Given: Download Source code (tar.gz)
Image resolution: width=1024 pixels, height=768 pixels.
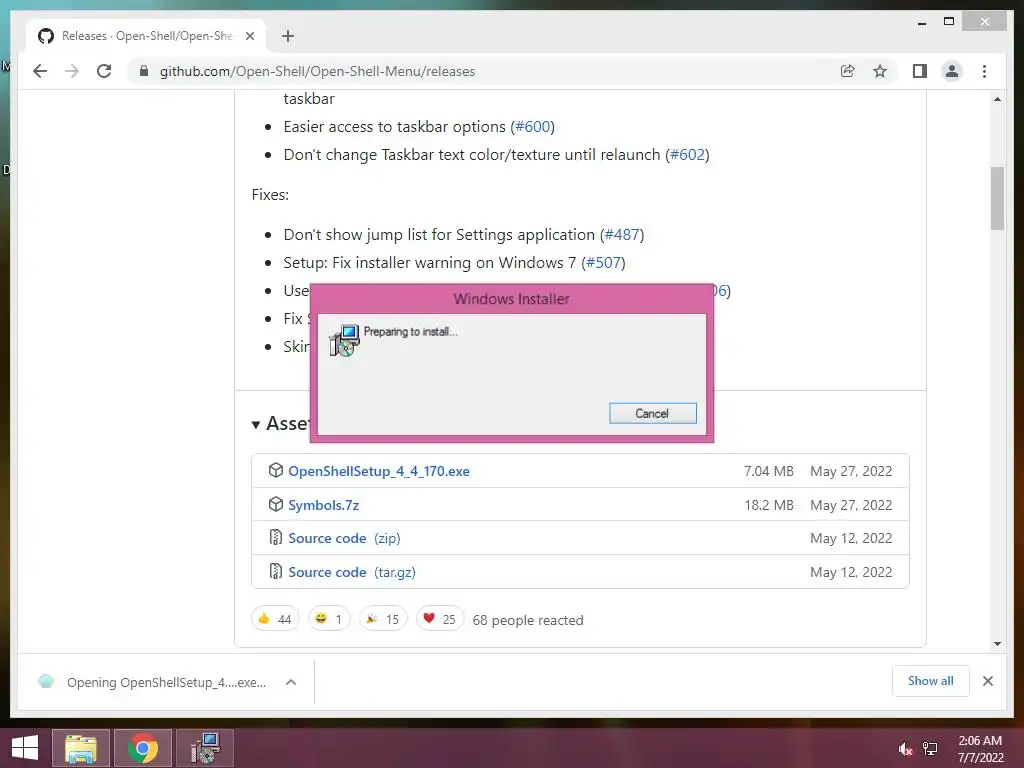Looking at the screenshot, I should [352, 572].
